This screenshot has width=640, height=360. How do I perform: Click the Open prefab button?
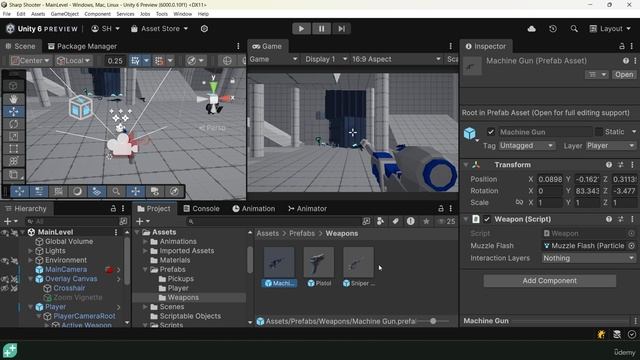pos(624,75)
